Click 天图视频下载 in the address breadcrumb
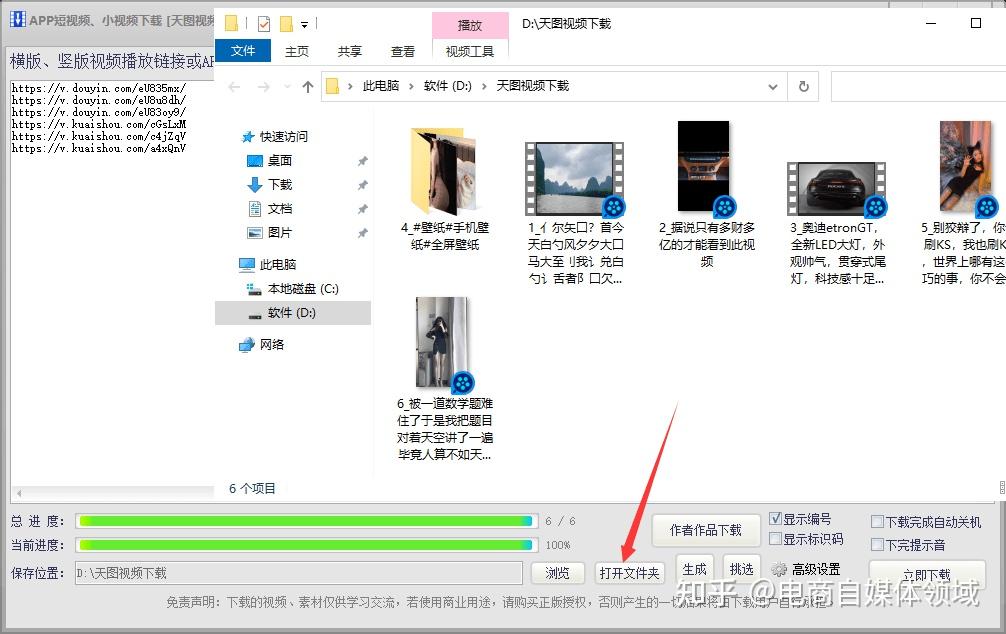The image size is (1006, 634). click(x=533, y=86)
